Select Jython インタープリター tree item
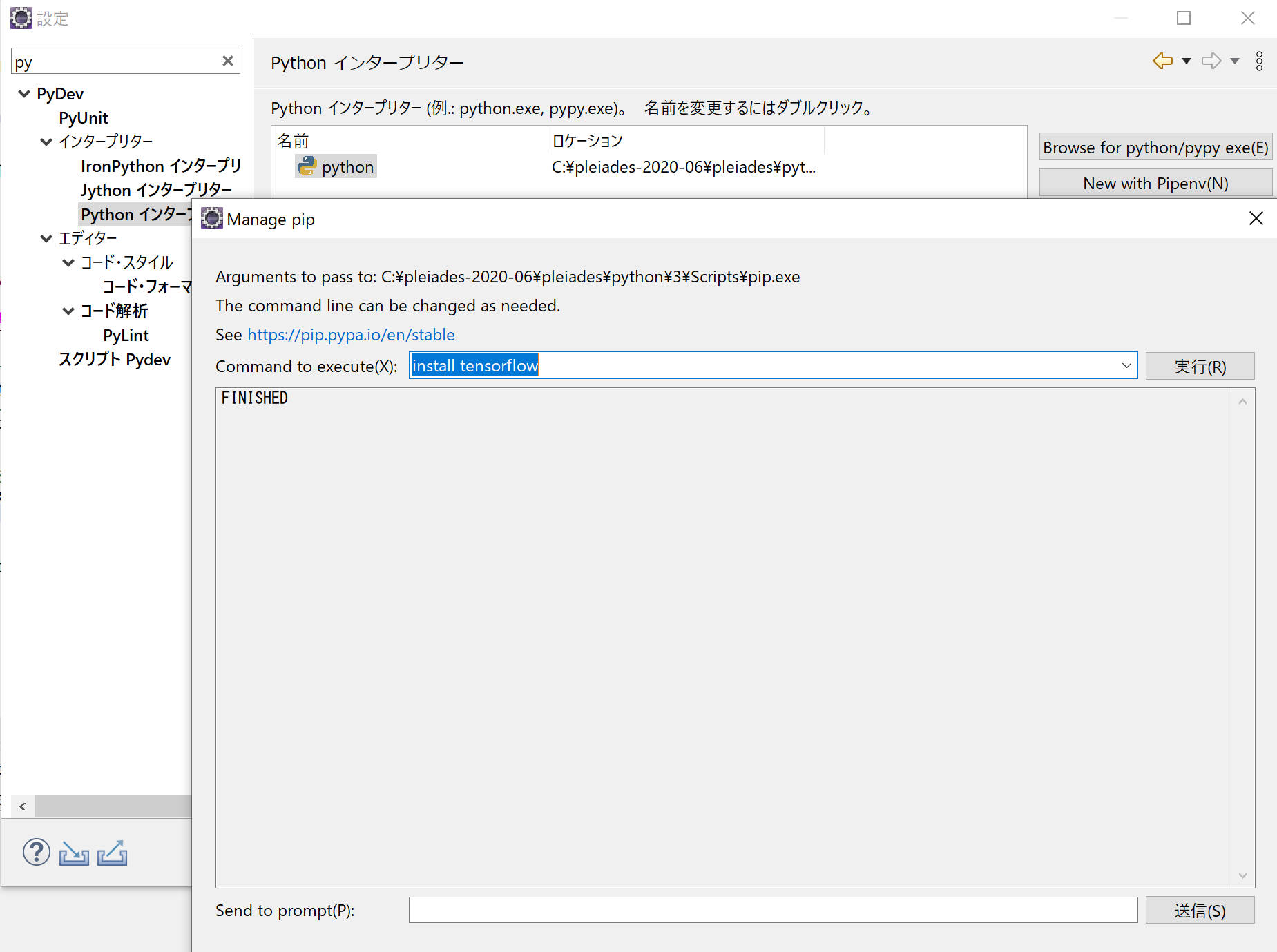1277x952 pixels. point(156,191)
